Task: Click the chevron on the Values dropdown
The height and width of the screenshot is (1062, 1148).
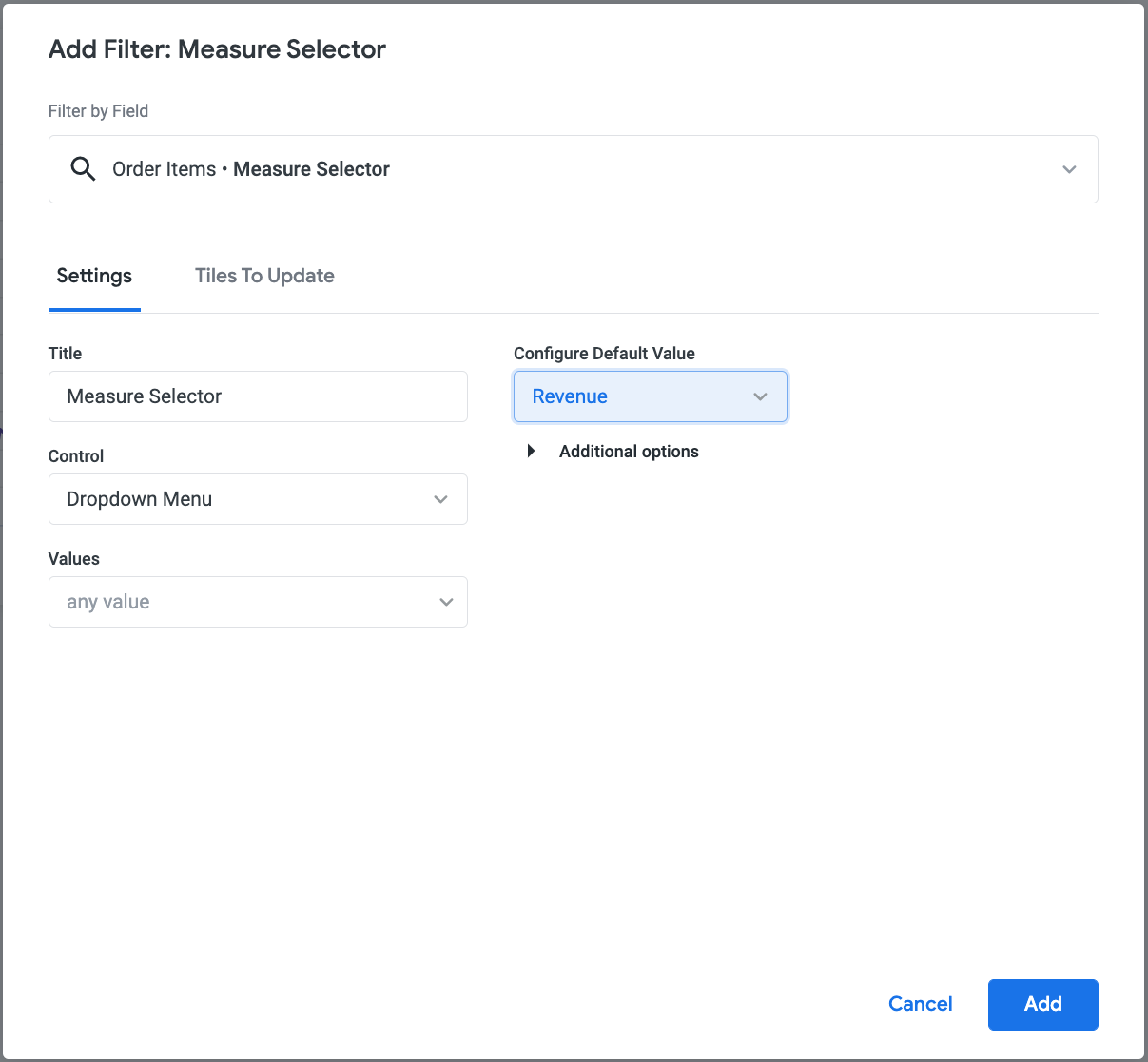Action: 445,602
